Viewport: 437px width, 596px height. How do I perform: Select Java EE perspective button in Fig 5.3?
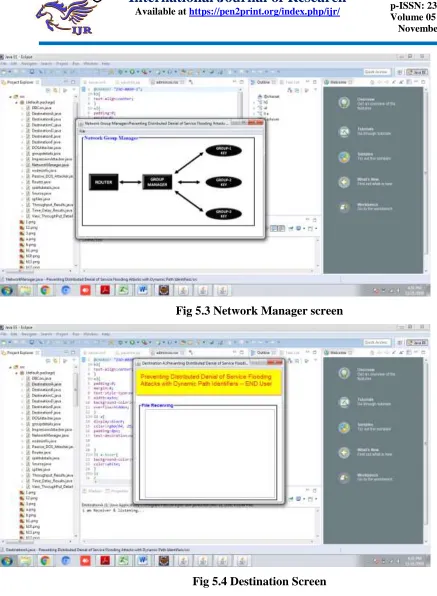[417, 72]
